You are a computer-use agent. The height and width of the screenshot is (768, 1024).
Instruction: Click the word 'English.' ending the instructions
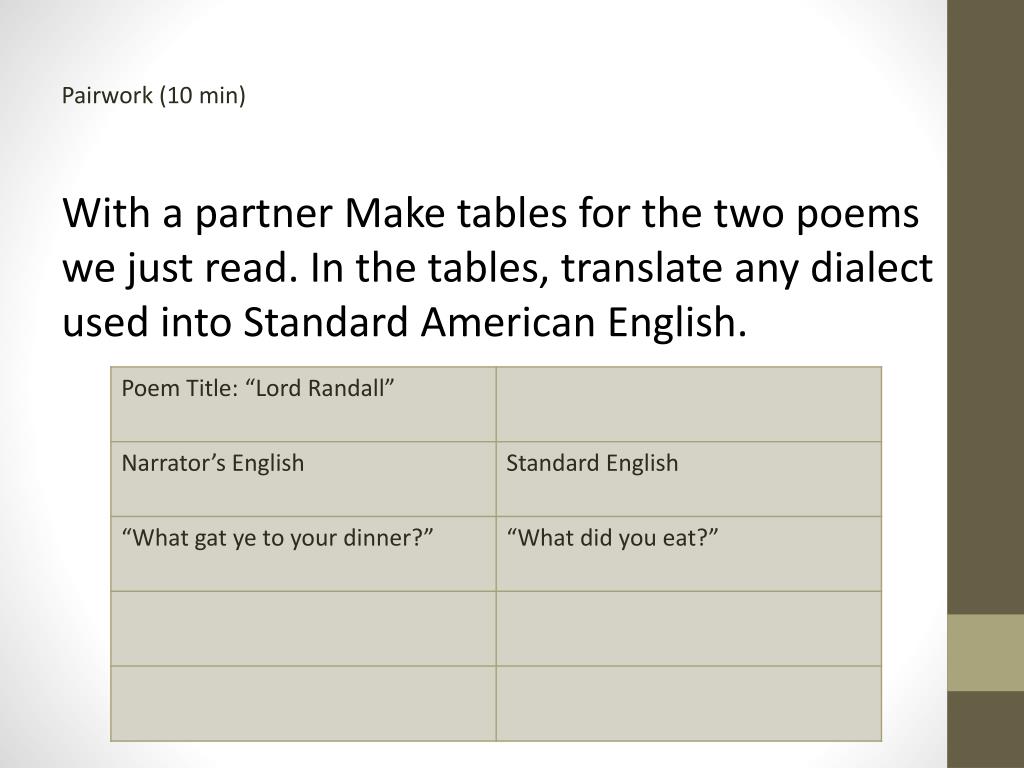point(677,321)
